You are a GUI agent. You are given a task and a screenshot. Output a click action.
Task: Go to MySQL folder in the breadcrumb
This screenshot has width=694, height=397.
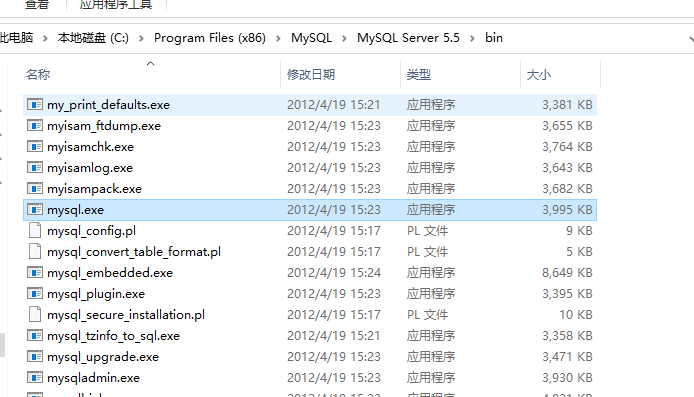click(312, 38)
